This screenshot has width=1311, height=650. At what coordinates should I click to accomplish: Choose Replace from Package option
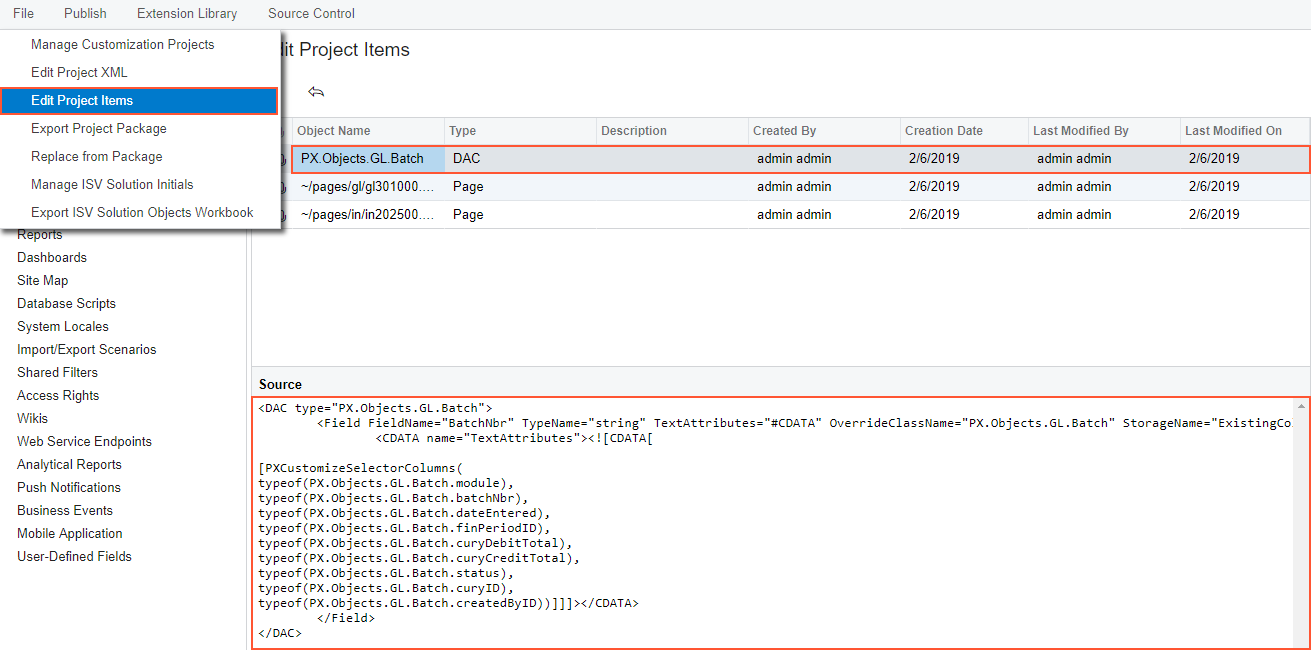96,157
